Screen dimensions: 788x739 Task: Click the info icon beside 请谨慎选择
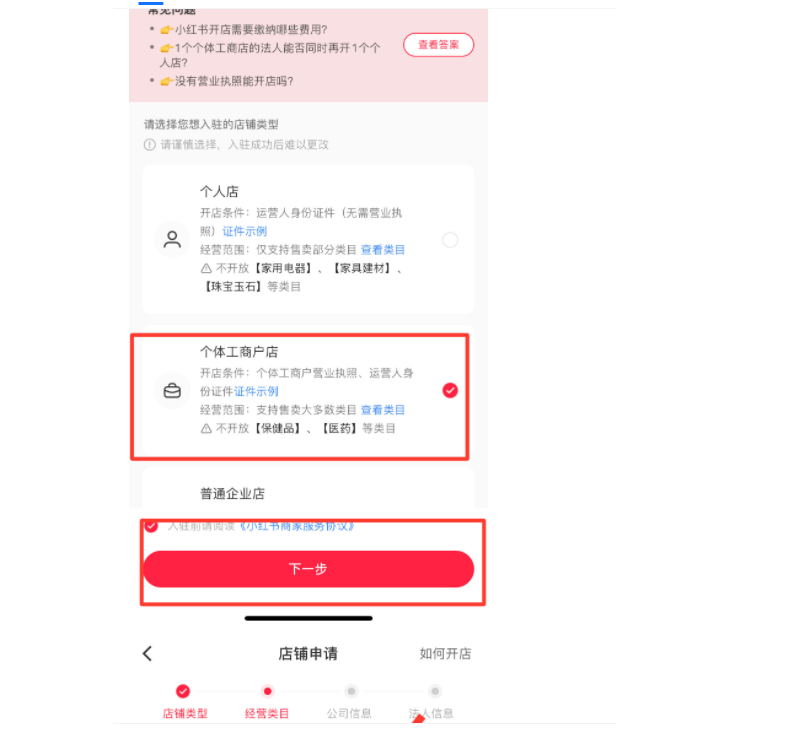(150, 145)
